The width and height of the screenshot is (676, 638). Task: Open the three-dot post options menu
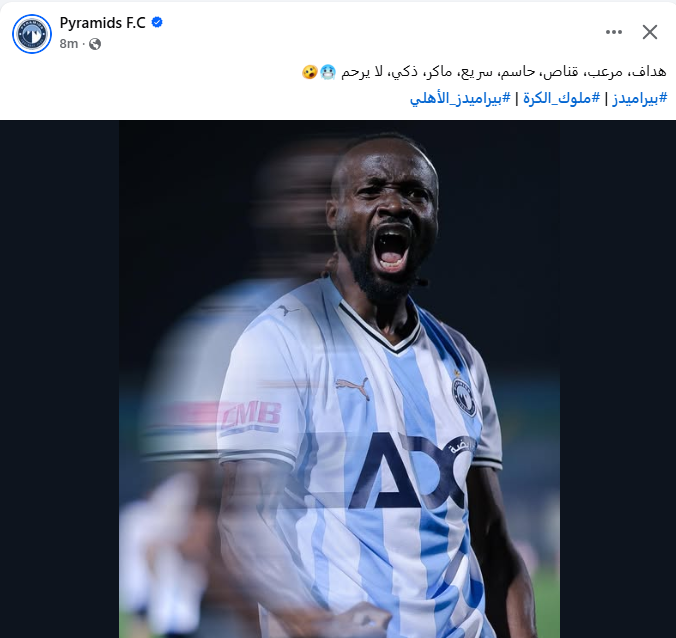pyautogui.click(x=613, y=32)
